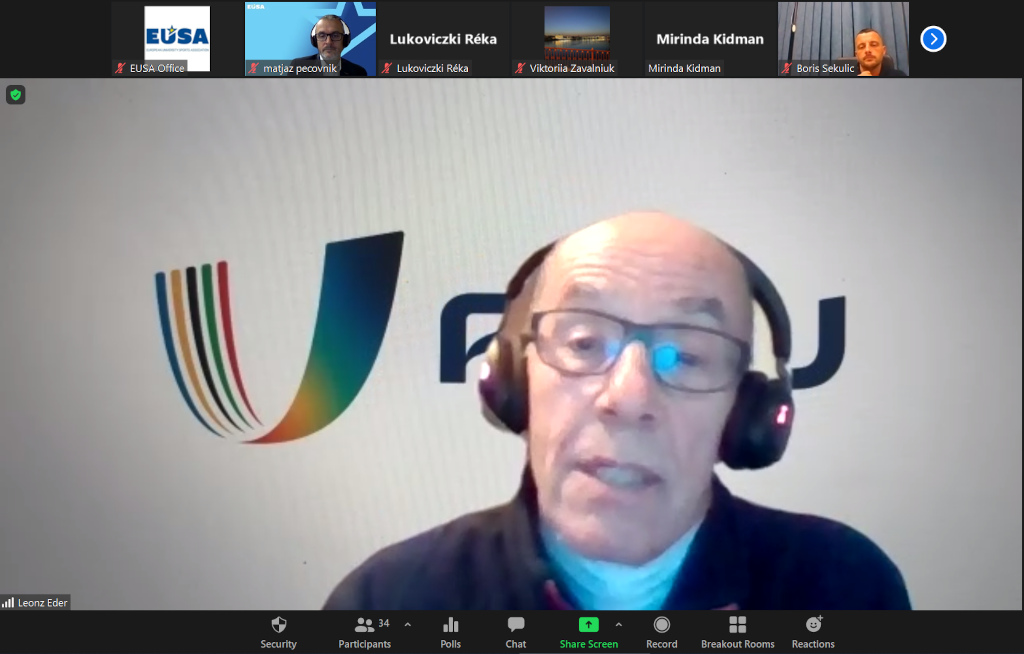Open the Share Screen options chevron

click(620, 624)
